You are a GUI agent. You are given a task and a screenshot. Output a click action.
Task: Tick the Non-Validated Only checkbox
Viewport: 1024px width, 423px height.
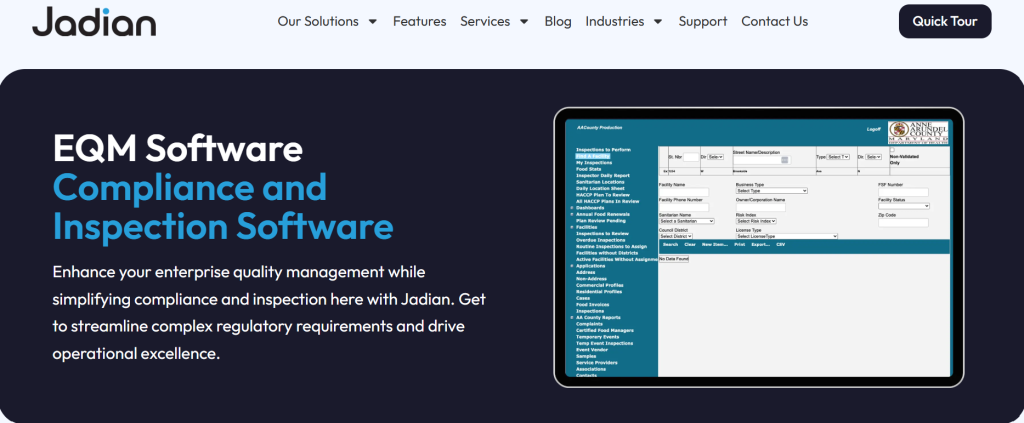(x=892, y=149)
